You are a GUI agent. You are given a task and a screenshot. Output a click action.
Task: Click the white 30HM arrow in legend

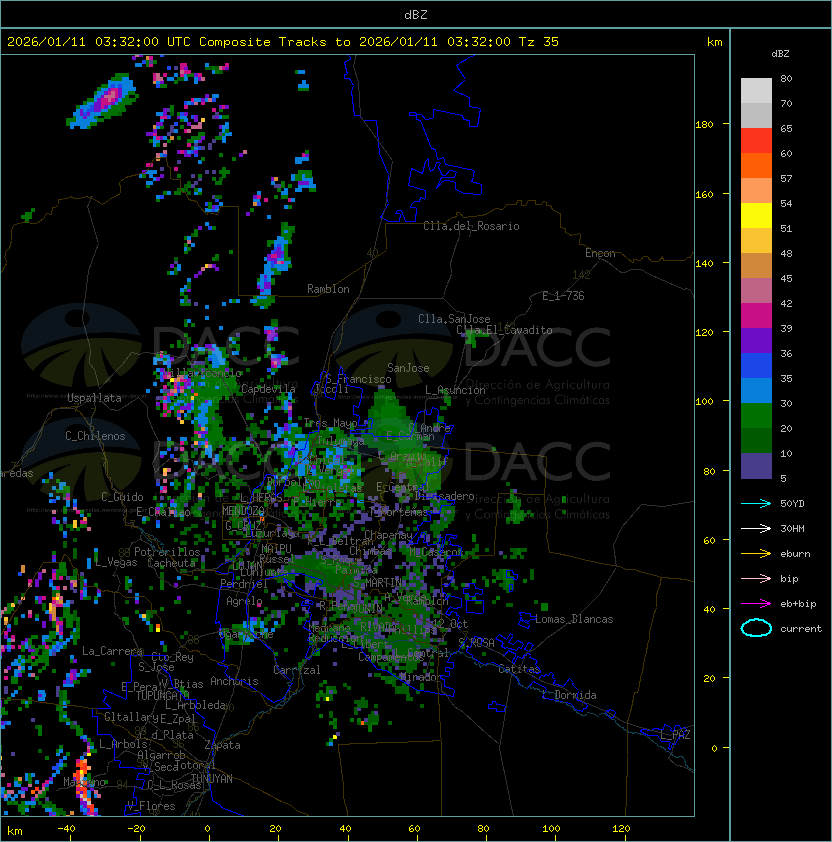click(756, 528)
